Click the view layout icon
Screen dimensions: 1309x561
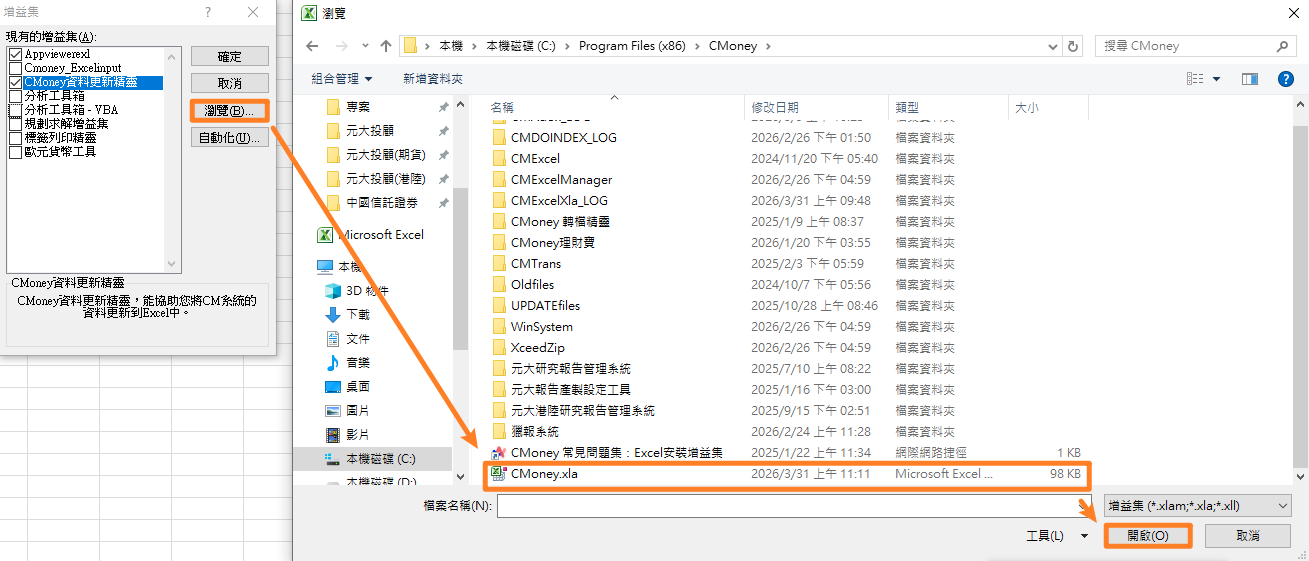[1195, 78]
